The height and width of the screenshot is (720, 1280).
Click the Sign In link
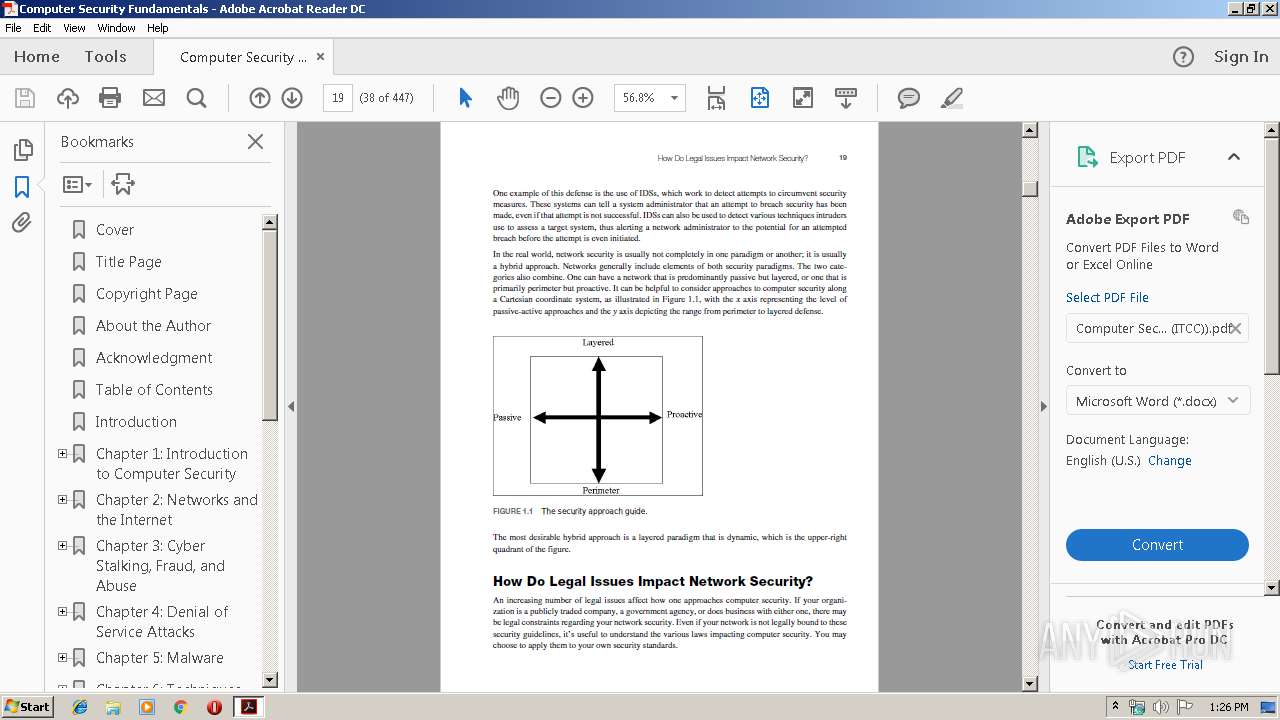pyautogui.click(x=1241, y=57)
